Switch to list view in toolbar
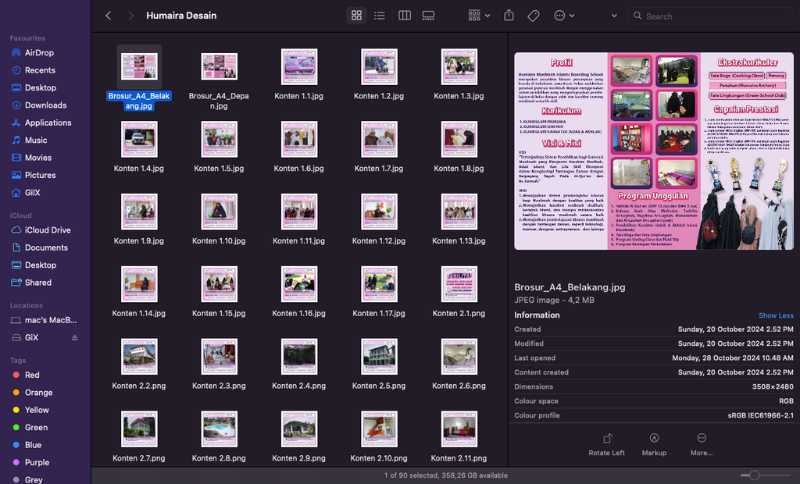 click(380, 16)
